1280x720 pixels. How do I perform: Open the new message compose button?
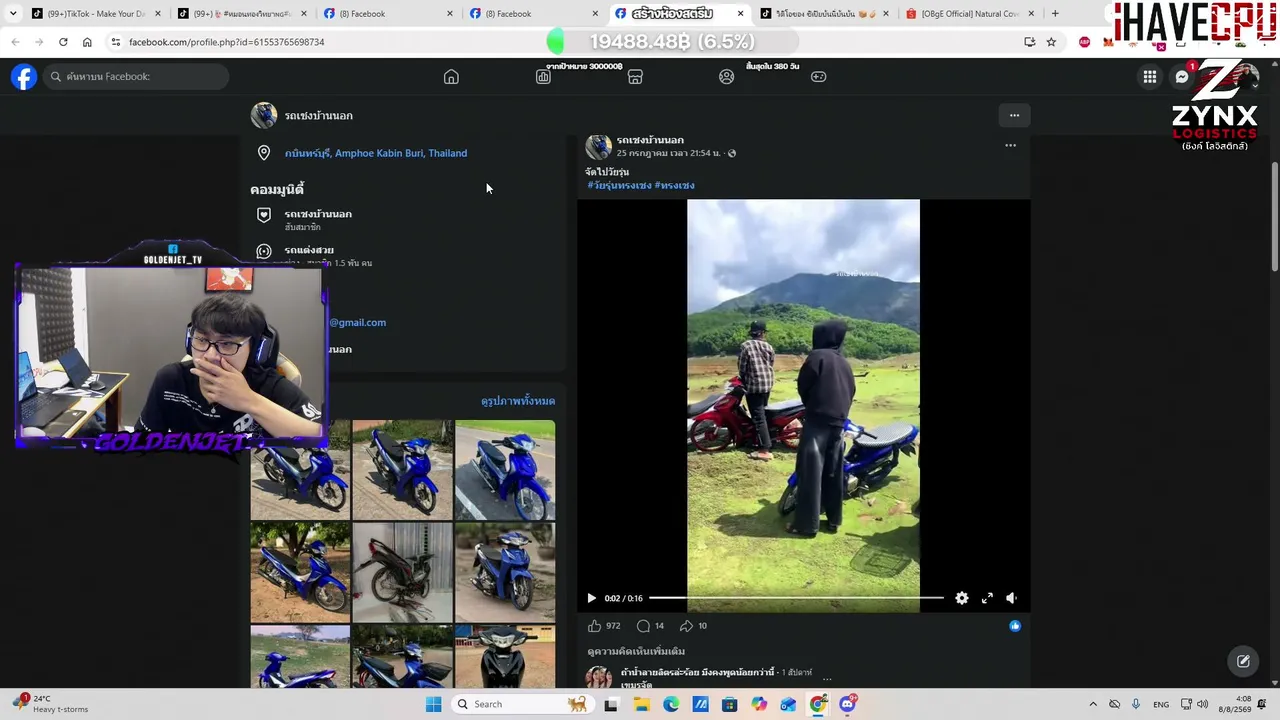tap(1243, 661)
